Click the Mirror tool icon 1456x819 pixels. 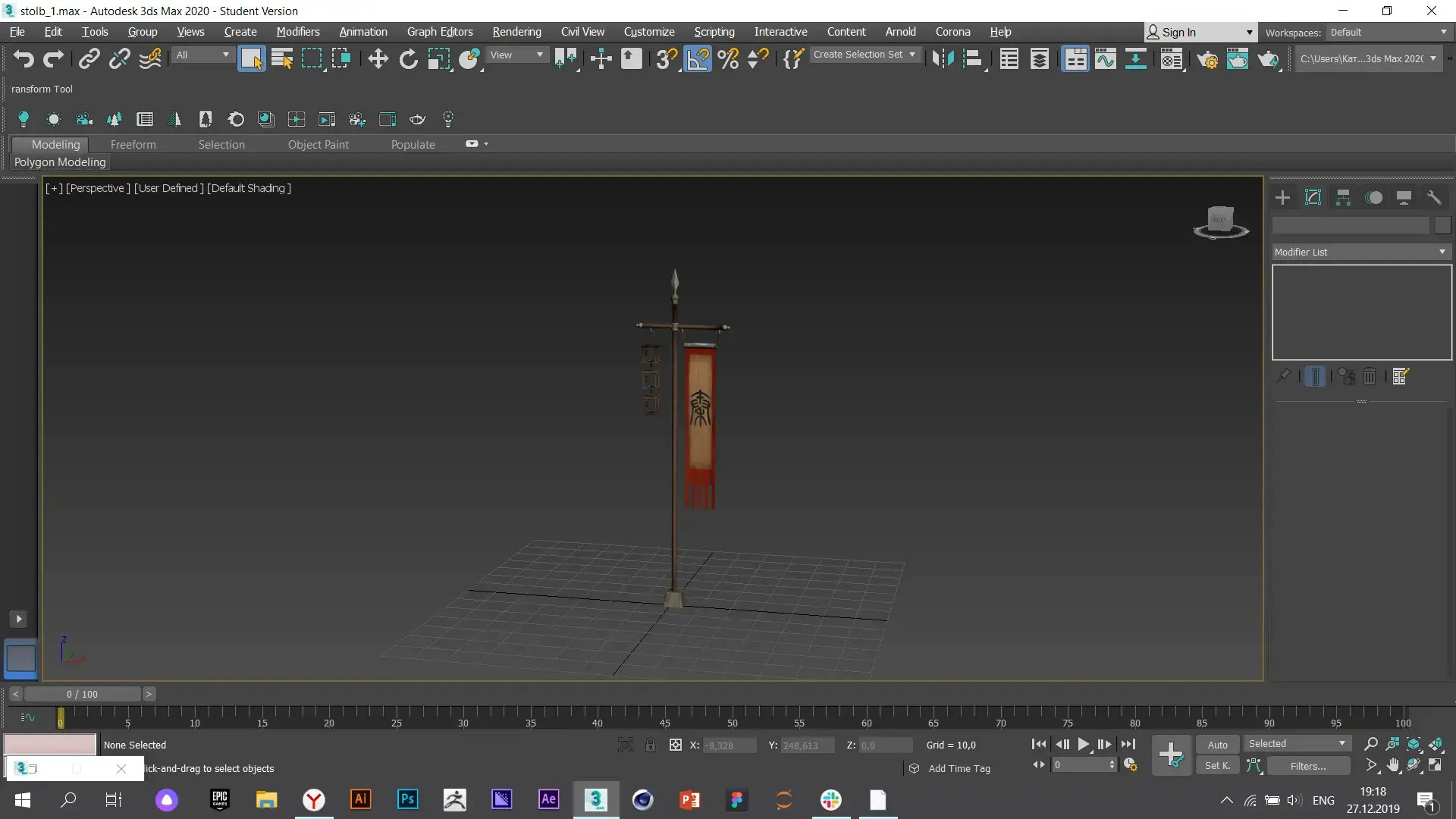943,58
